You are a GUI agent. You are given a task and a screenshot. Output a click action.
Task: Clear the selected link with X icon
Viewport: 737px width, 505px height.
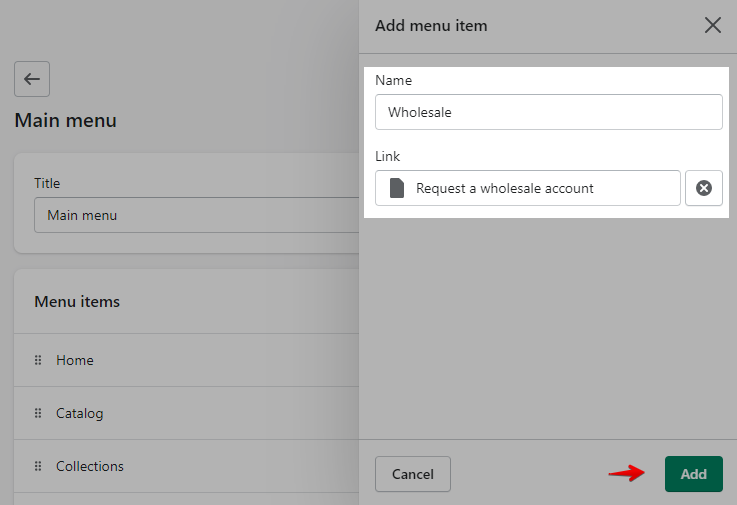704,188
